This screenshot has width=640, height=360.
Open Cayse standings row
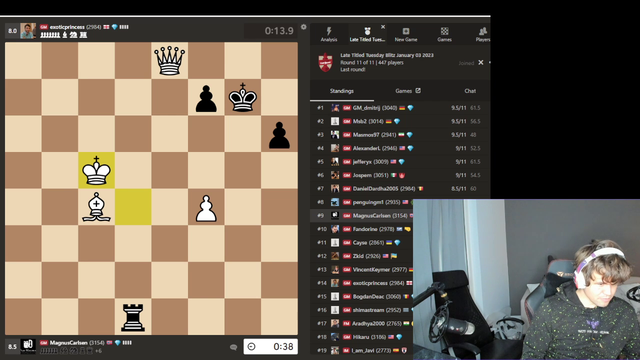(x=362, y=242)
